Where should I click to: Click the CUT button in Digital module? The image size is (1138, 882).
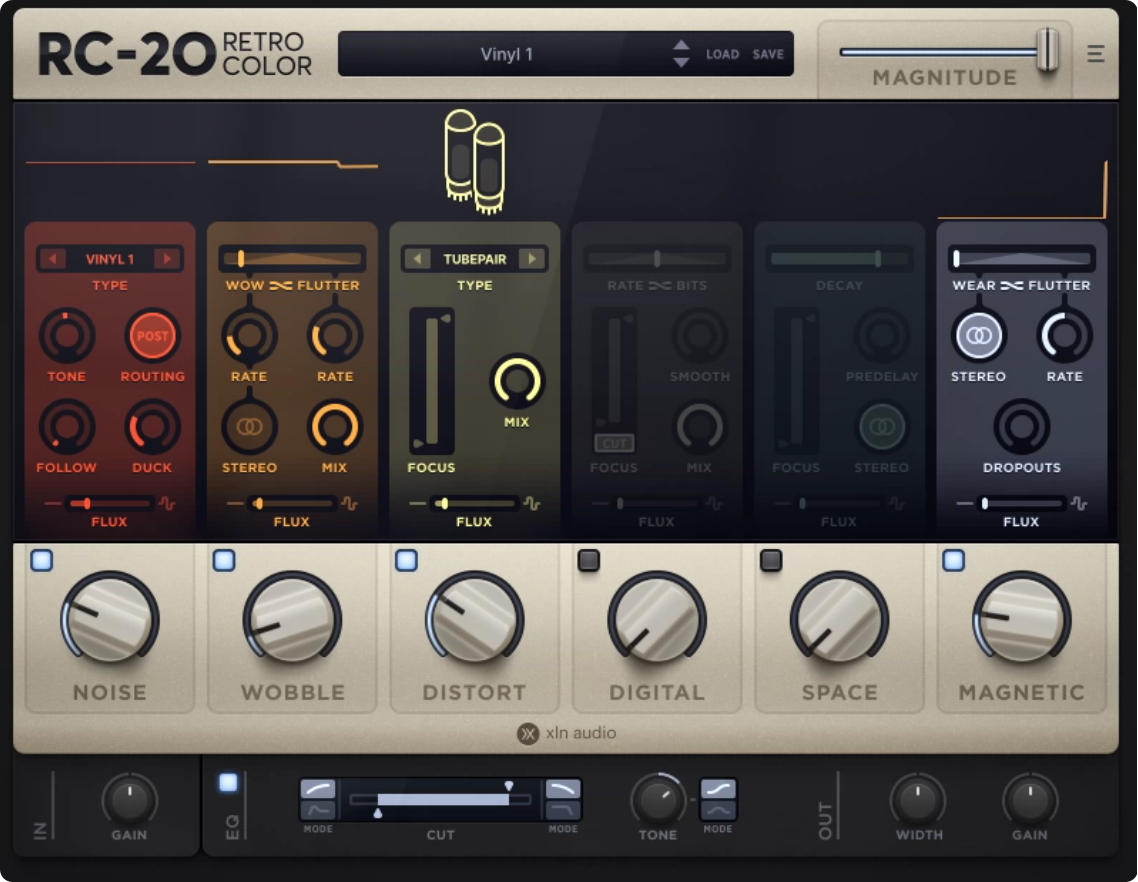[614, 443]
